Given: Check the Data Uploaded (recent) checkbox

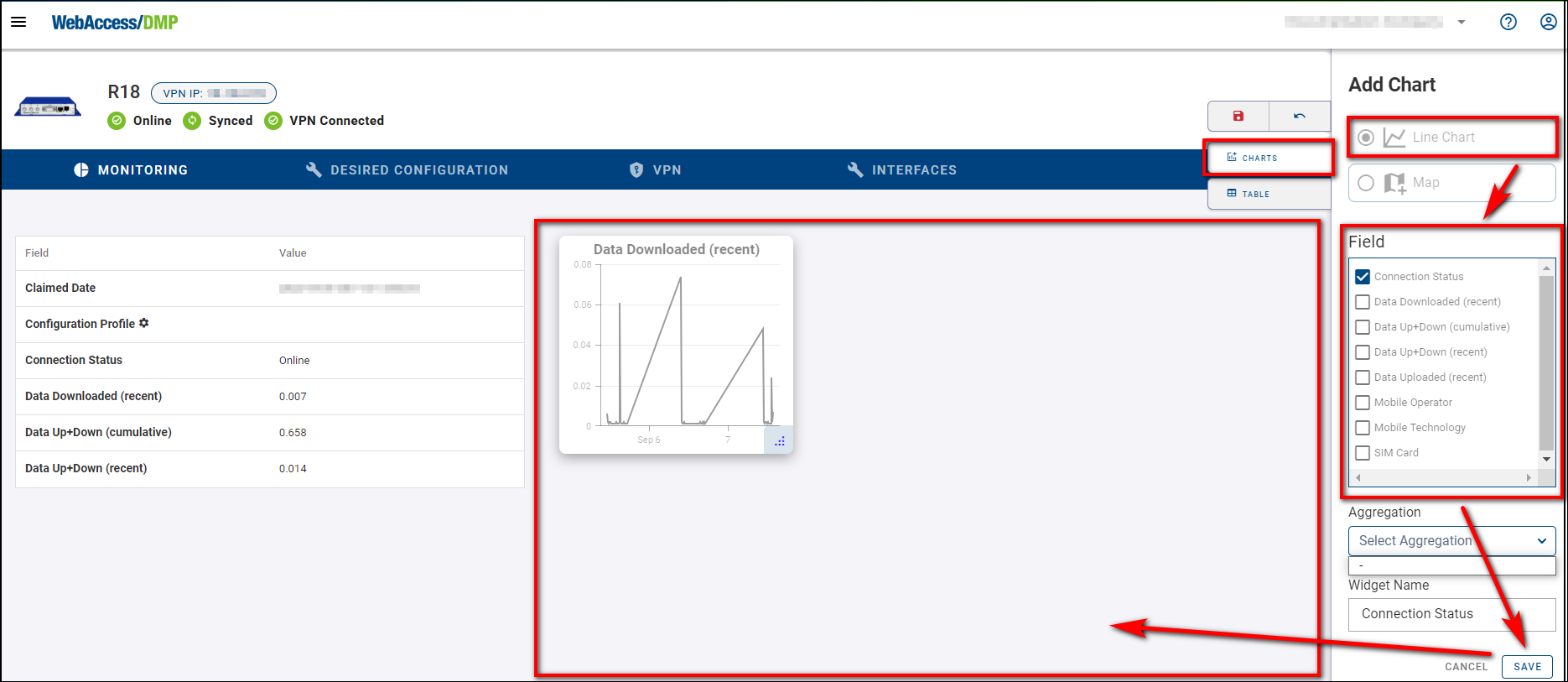Looking at the screenshot, I should pyautogui.click(x=1363, y=377).
